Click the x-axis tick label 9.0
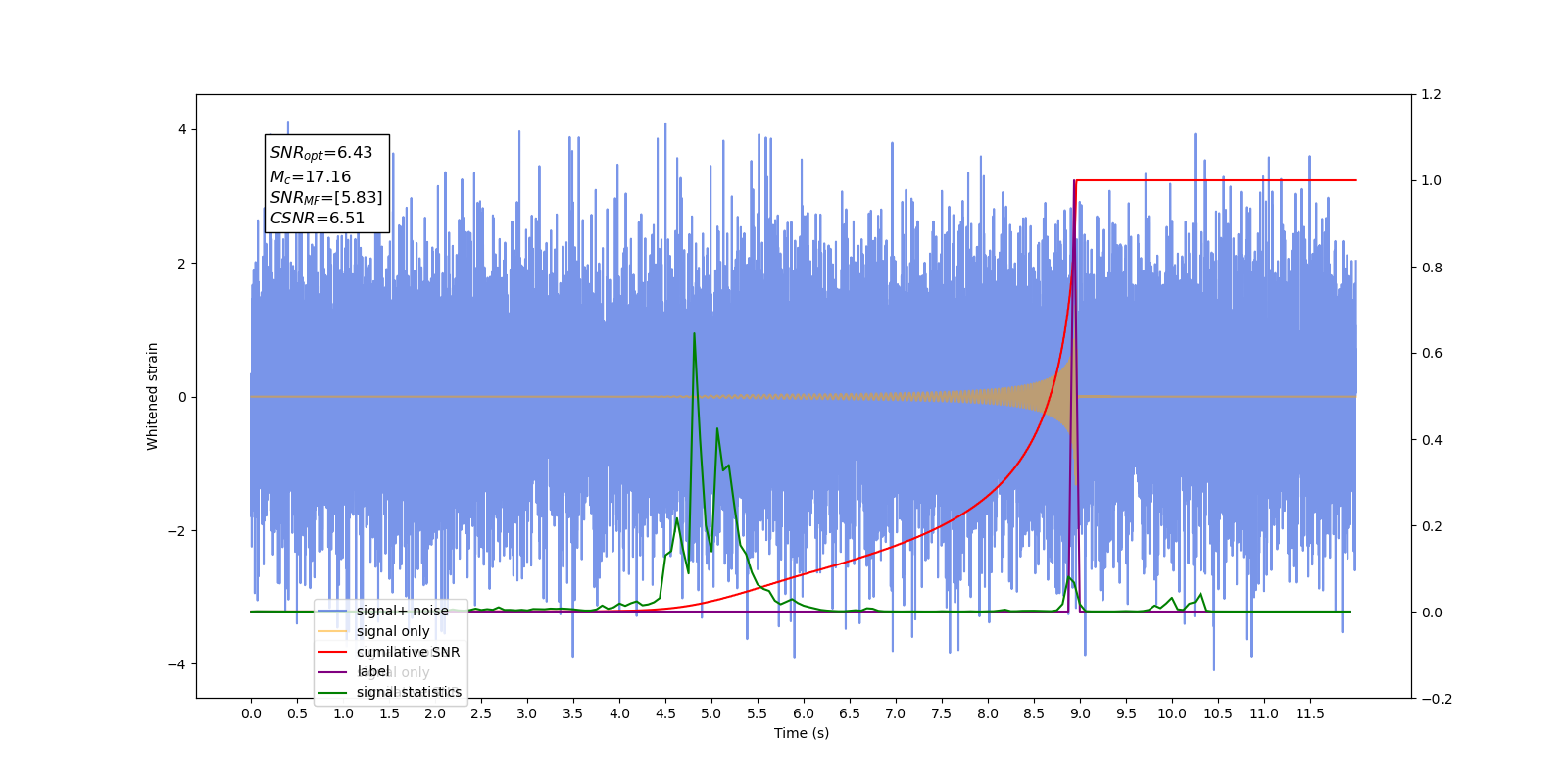This screenshot has height=784, width=1568. [x=1080, y=713]
